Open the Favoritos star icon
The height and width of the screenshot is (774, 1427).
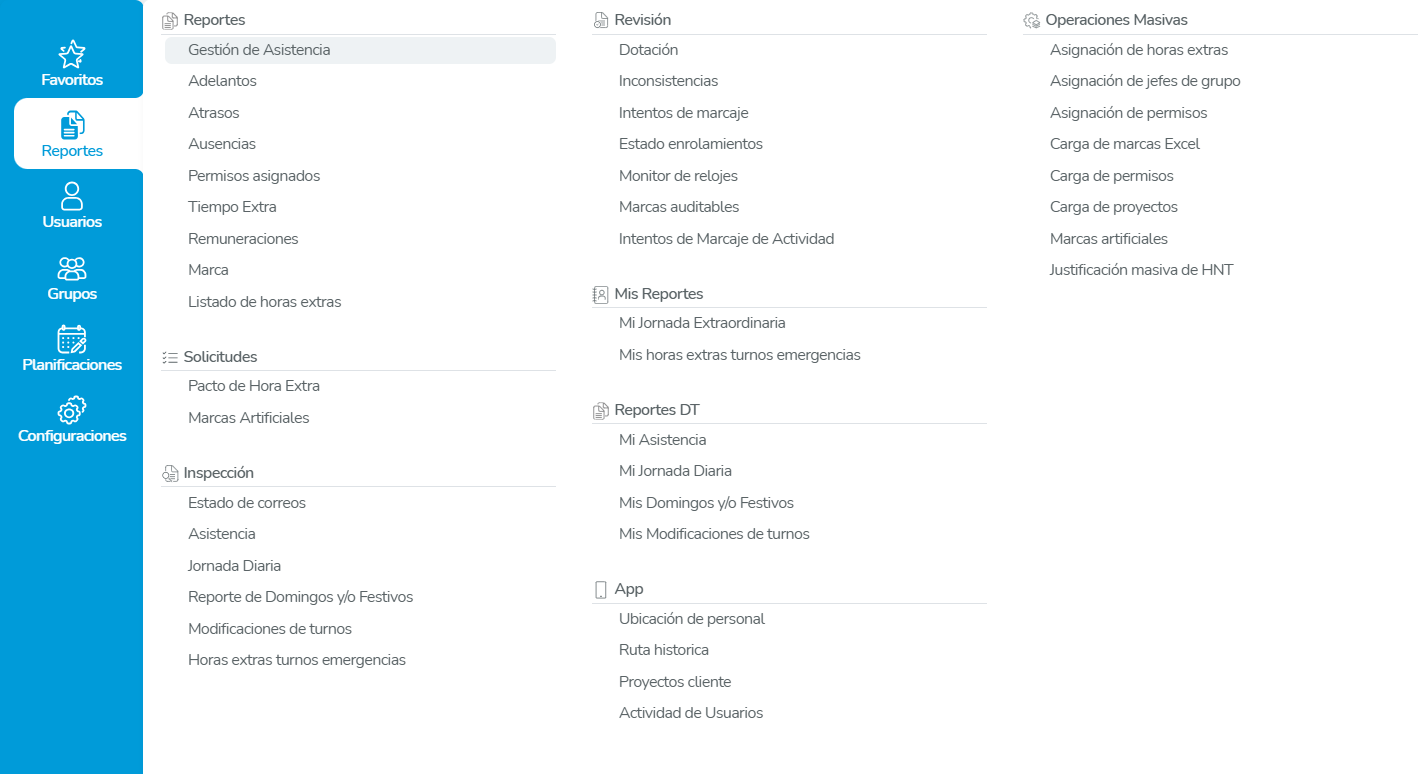coord(72,54)
